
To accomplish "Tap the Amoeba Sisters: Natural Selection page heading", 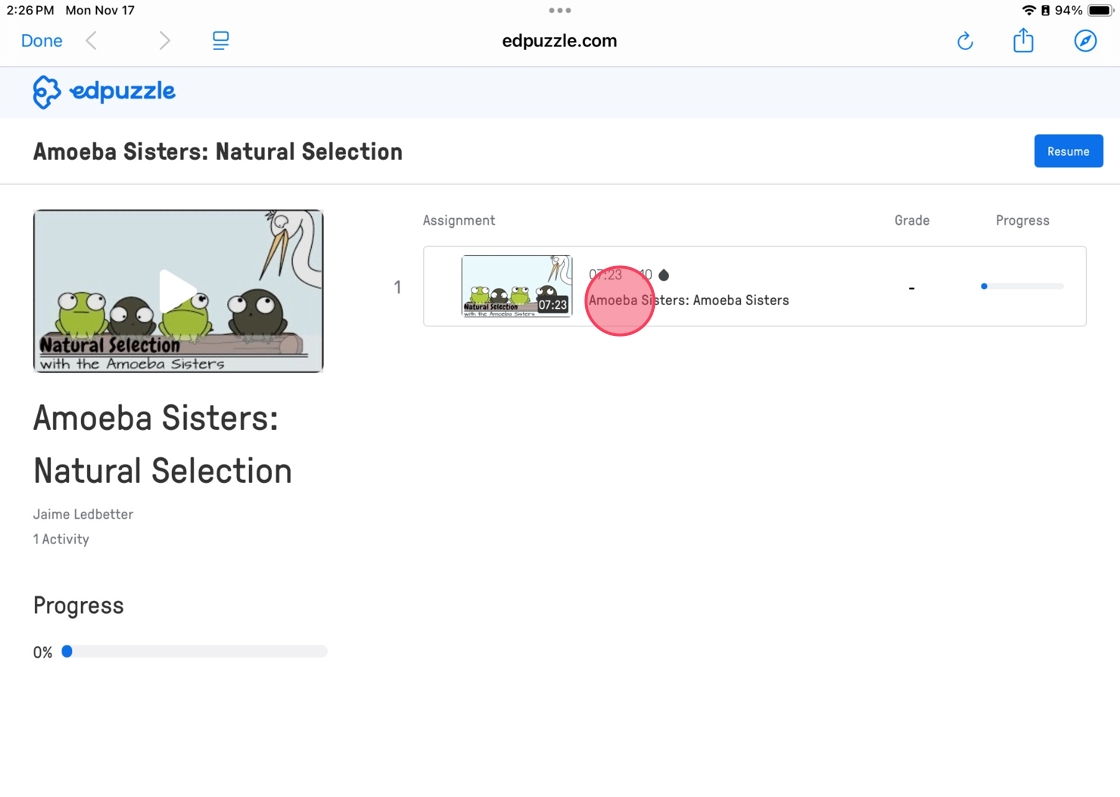I will [218, 151].
